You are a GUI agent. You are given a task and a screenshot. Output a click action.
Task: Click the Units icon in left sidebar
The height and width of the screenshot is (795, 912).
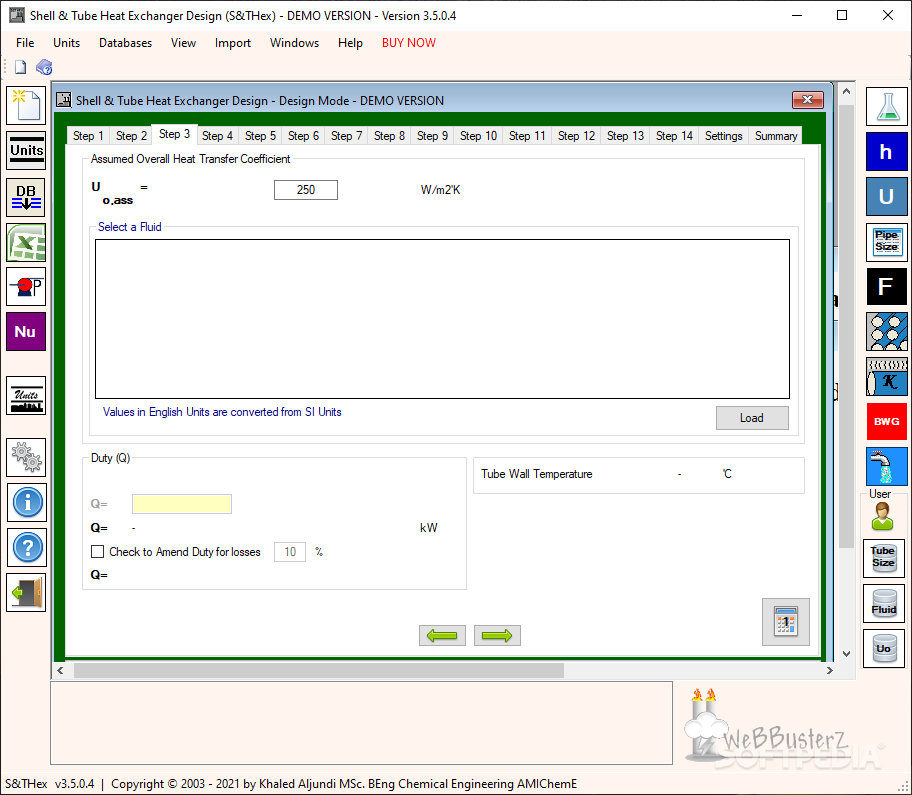(x=26, y=150)
